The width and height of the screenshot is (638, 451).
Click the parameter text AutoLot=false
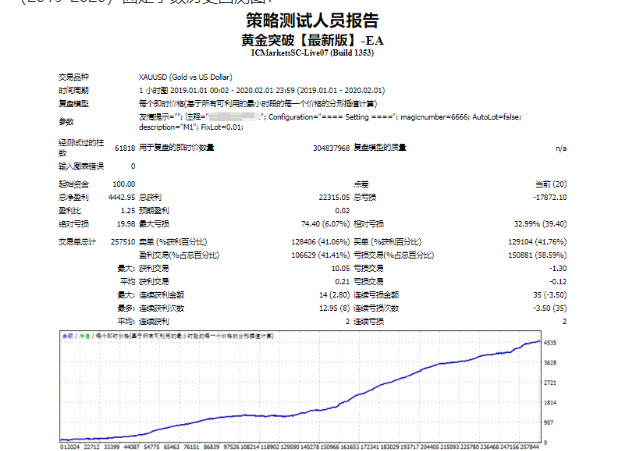pyautogui.click(x=496, y=117)
